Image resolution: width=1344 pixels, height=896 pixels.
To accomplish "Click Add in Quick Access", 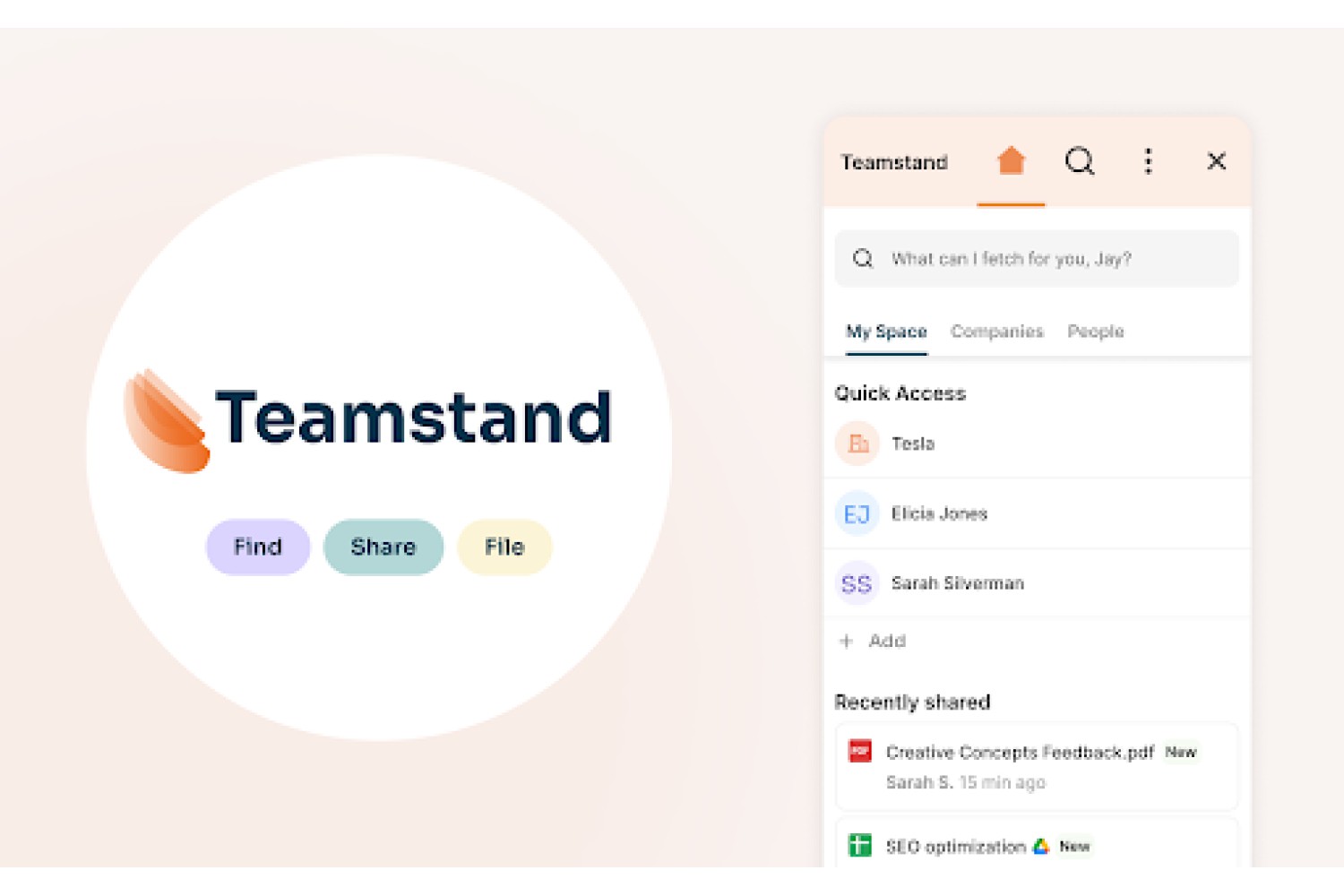I will 887,641.
